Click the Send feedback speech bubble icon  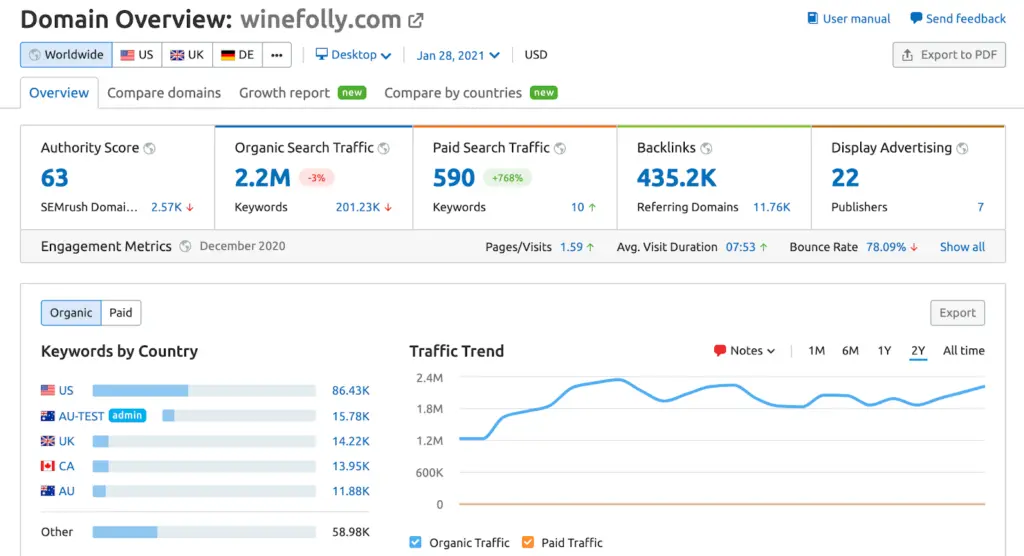[x=916, y=19]
